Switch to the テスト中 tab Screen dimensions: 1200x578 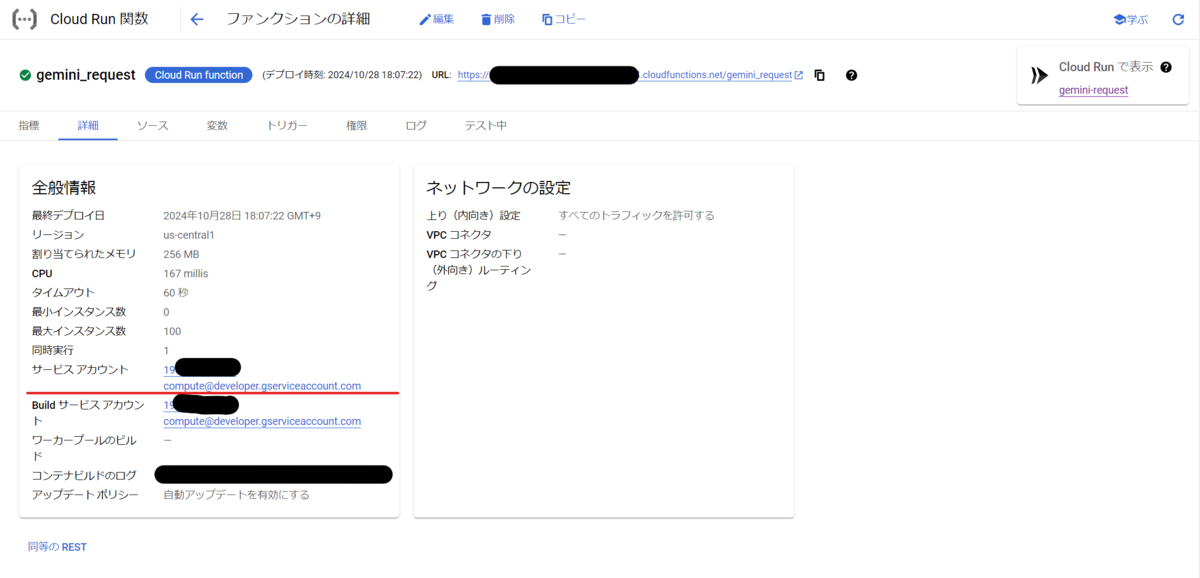(485, 126)
